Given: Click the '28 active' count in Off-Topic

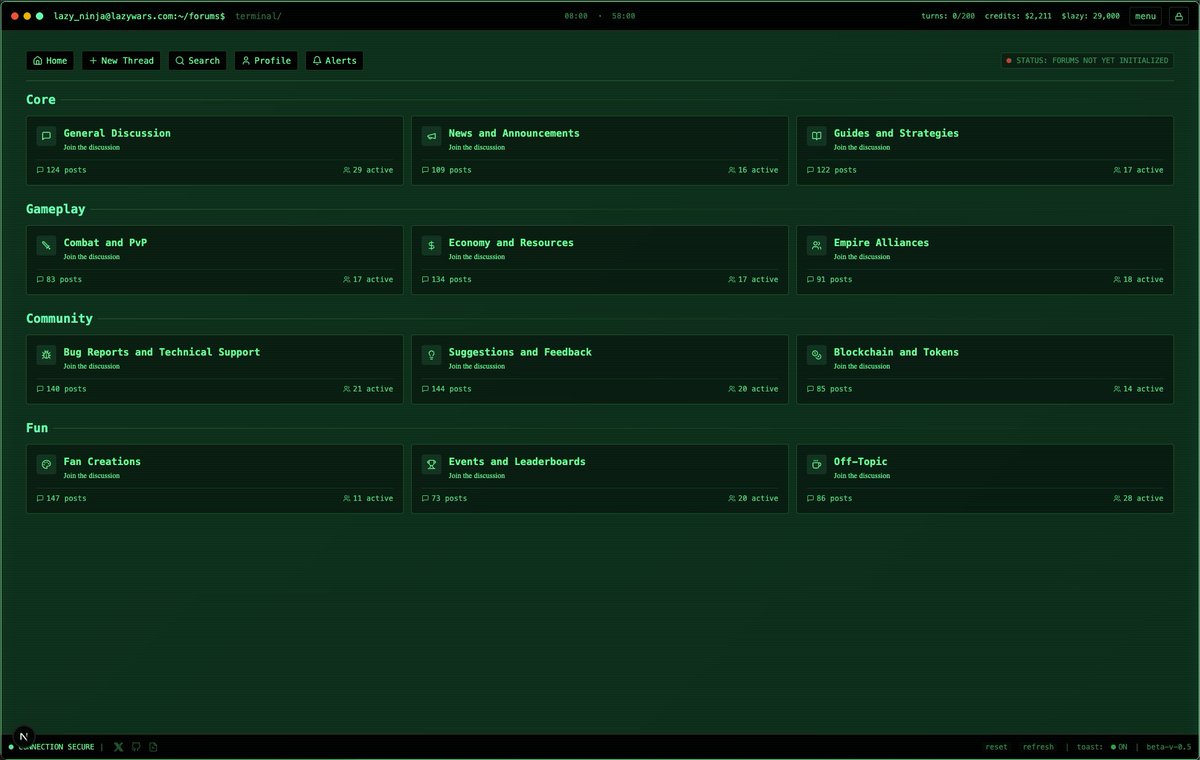Looking at the screenshot, I should (1138, 498).
